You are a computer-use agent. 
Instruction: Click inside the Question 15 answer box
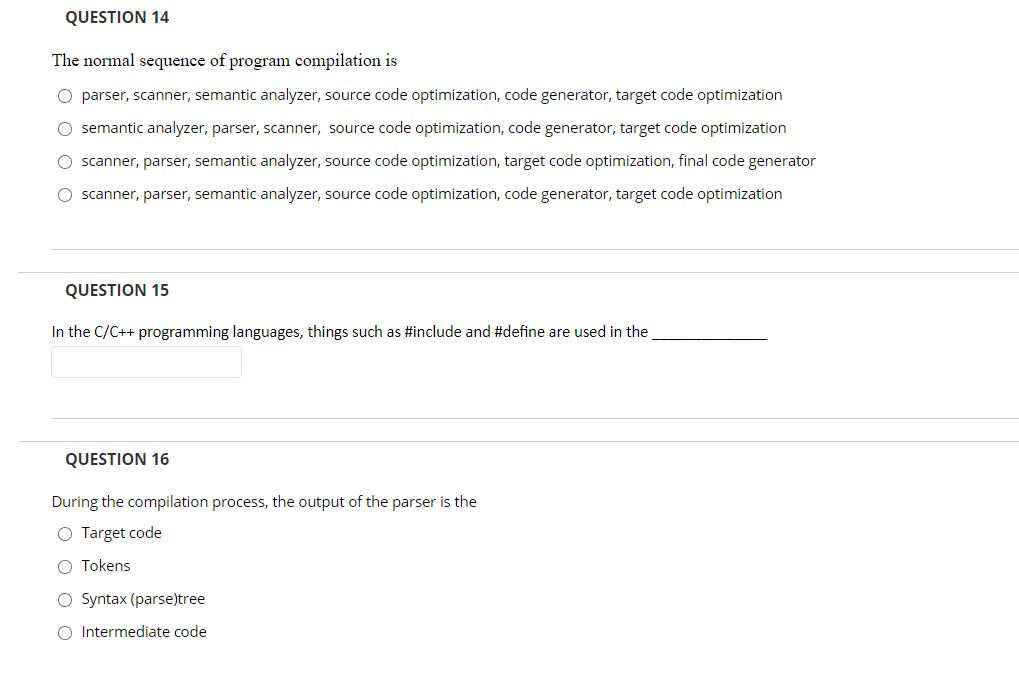tap(145, 362)
